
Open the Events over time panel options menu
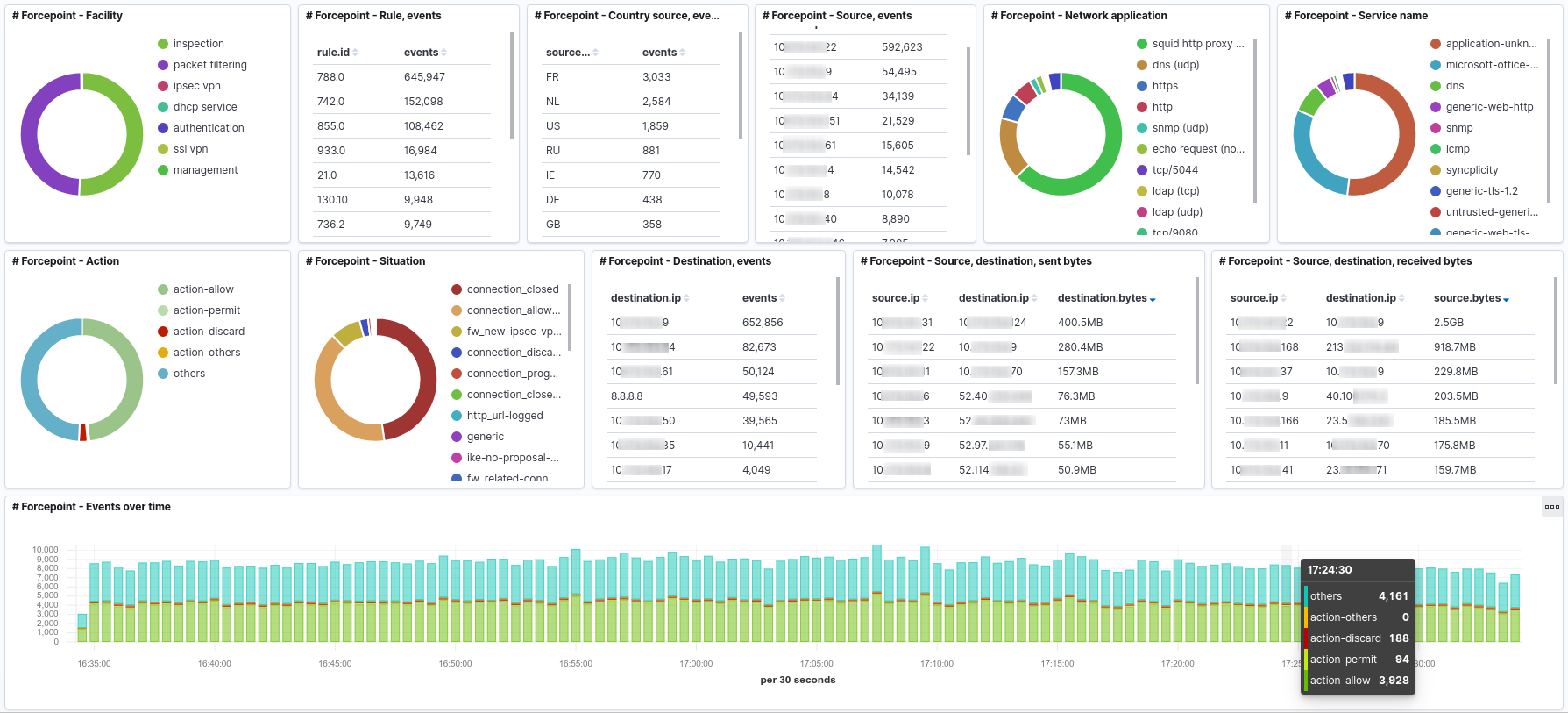pos(1551,507)
